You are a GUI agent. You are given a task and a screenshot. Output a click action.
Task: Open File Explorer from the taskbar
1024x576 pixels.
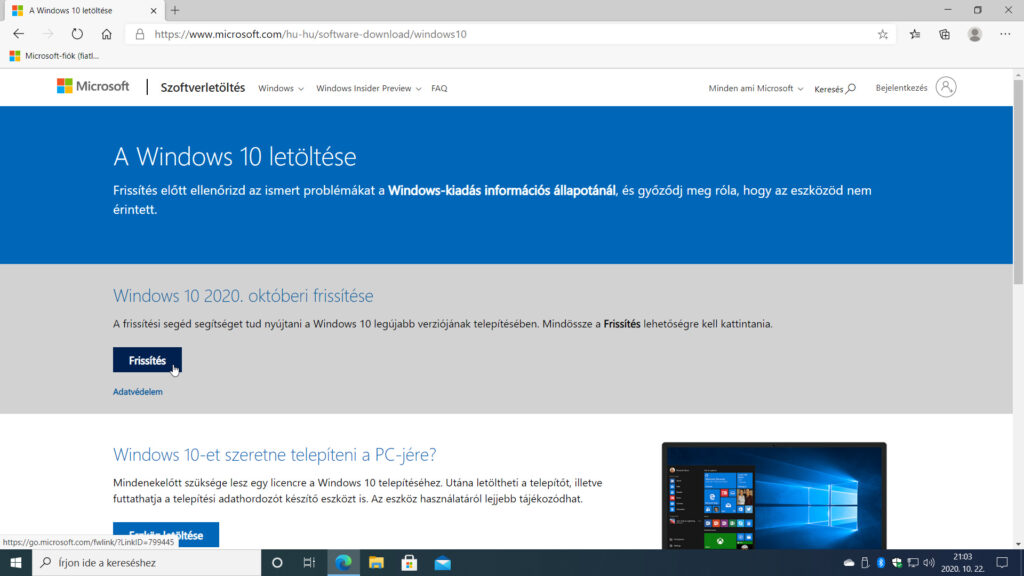[x=376, y=562]
